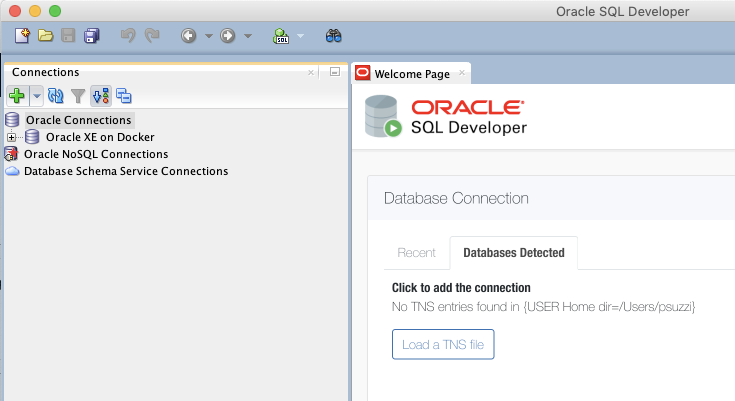Click the New file icon in toolbar
Image resolution: width=735 pixels, height=401 pixels.
pos(22,36)
